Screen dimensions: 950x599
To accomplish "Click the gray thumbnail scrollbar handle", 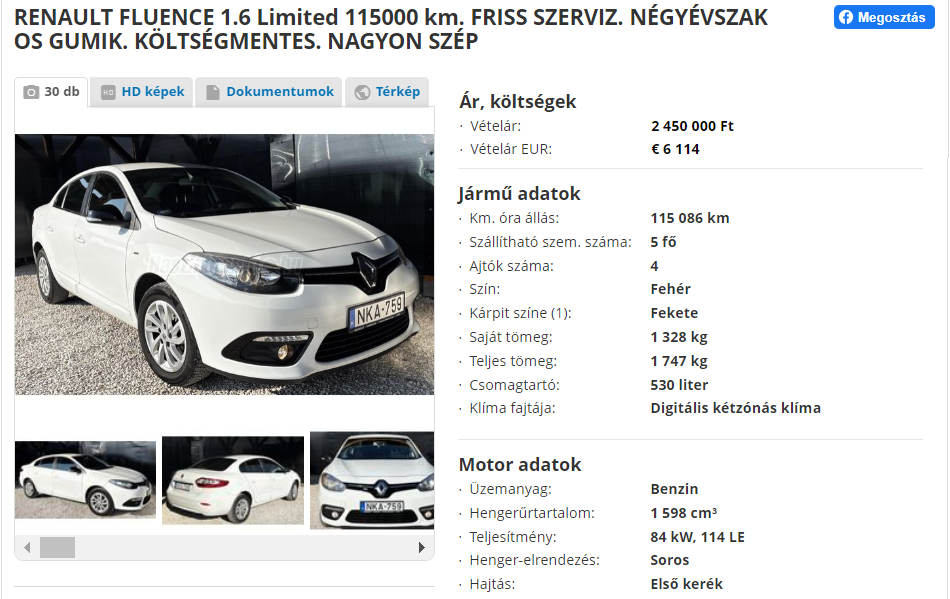I will point(58,548).
